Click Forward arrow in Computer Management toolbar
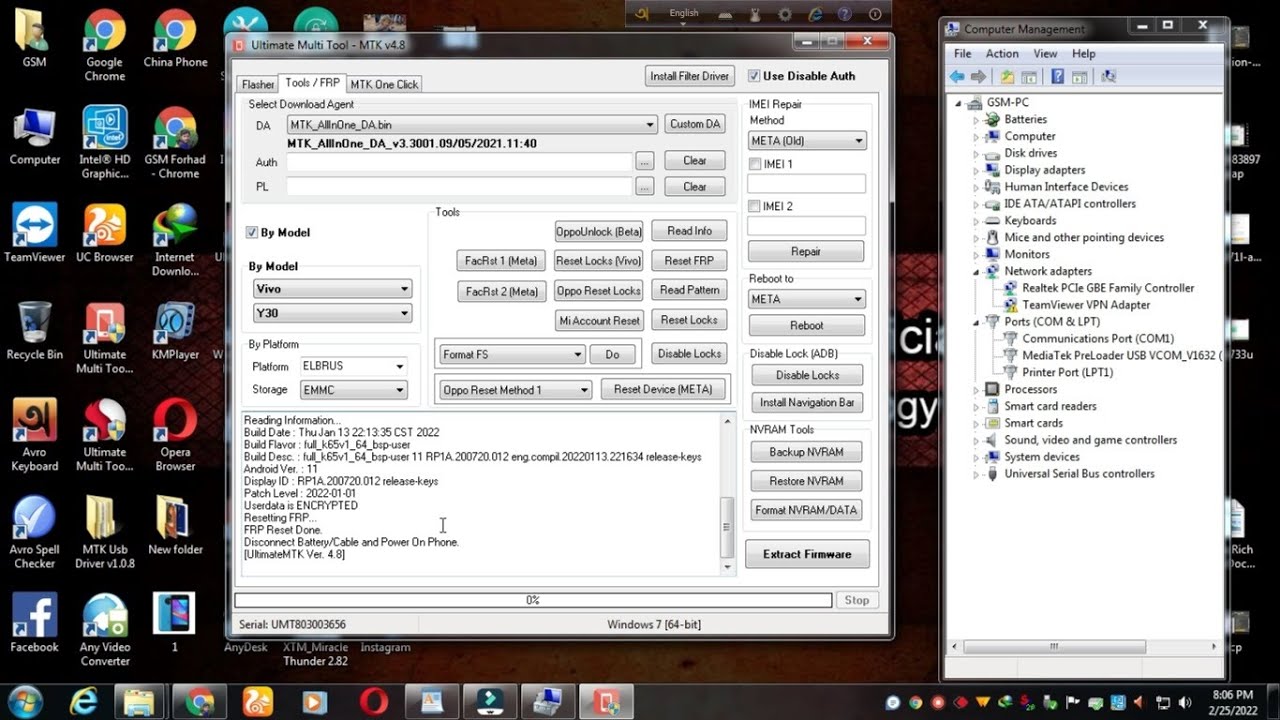The image size is (1280, 720). pos(978,77)
